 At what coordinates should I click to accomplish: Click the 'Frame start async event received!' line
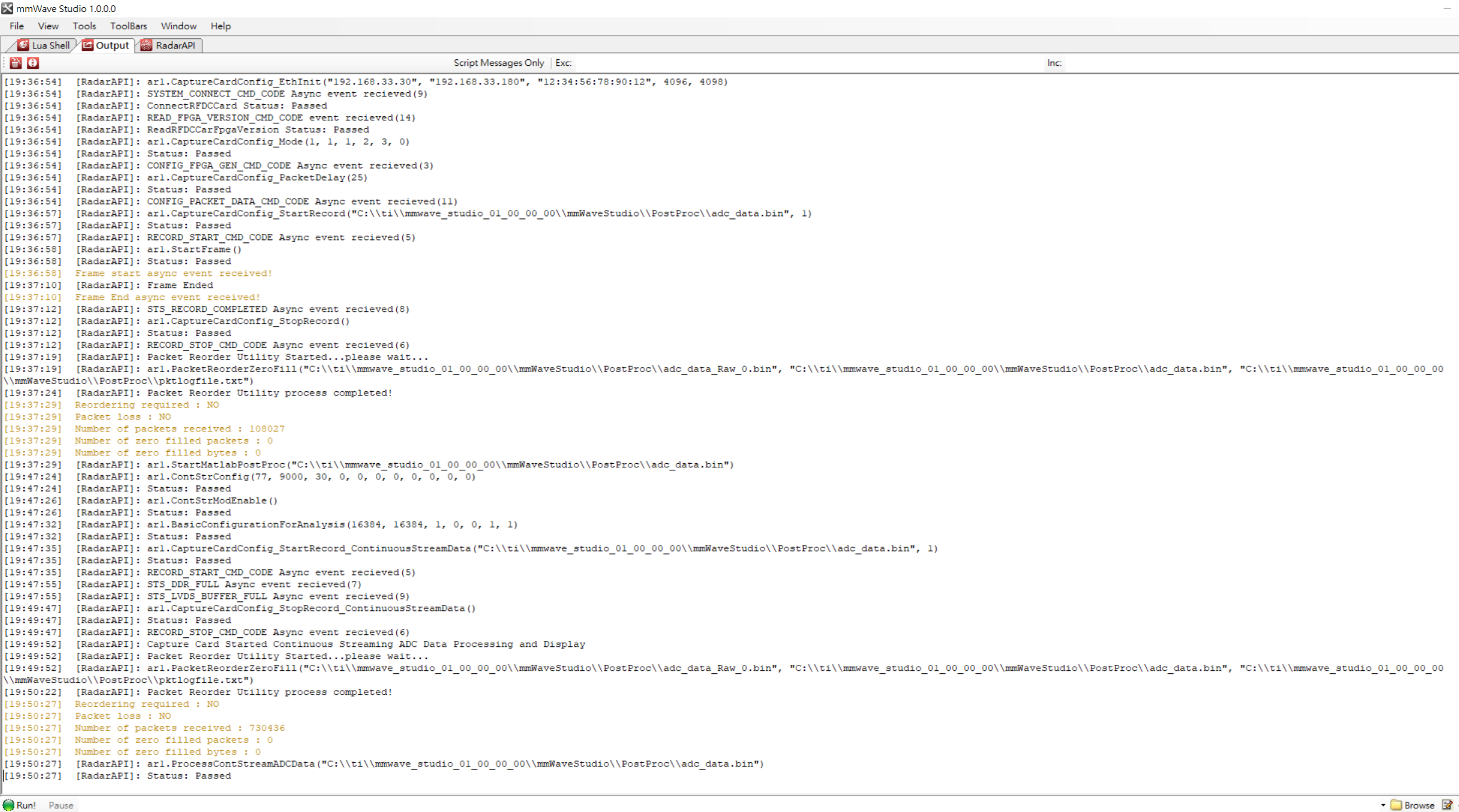[138, 273]
